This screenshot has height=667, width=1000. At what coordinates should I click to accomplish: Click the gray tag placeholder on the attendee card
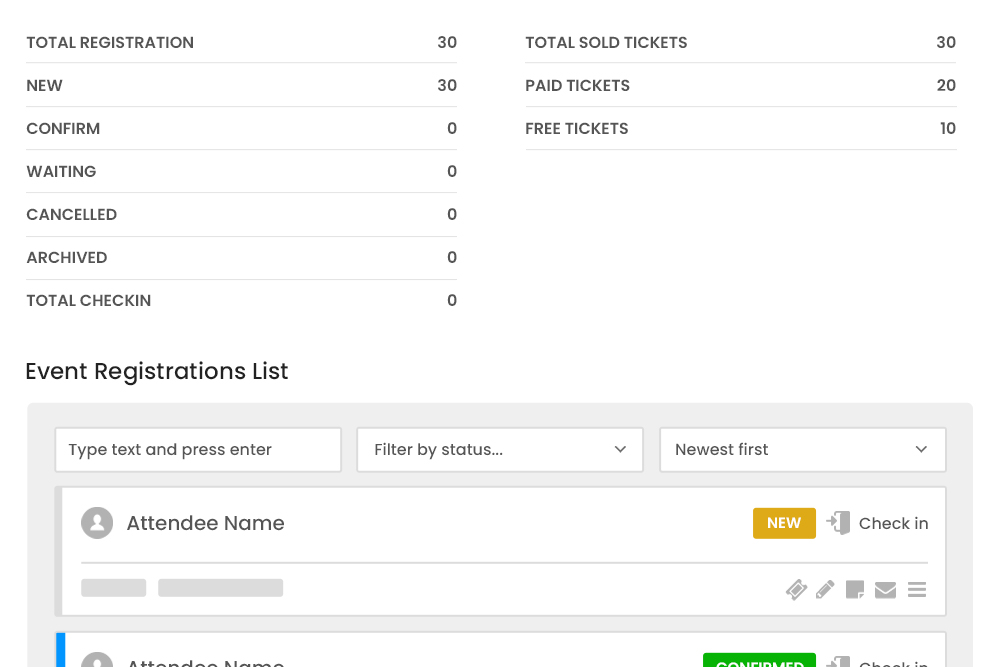(113, 587)
